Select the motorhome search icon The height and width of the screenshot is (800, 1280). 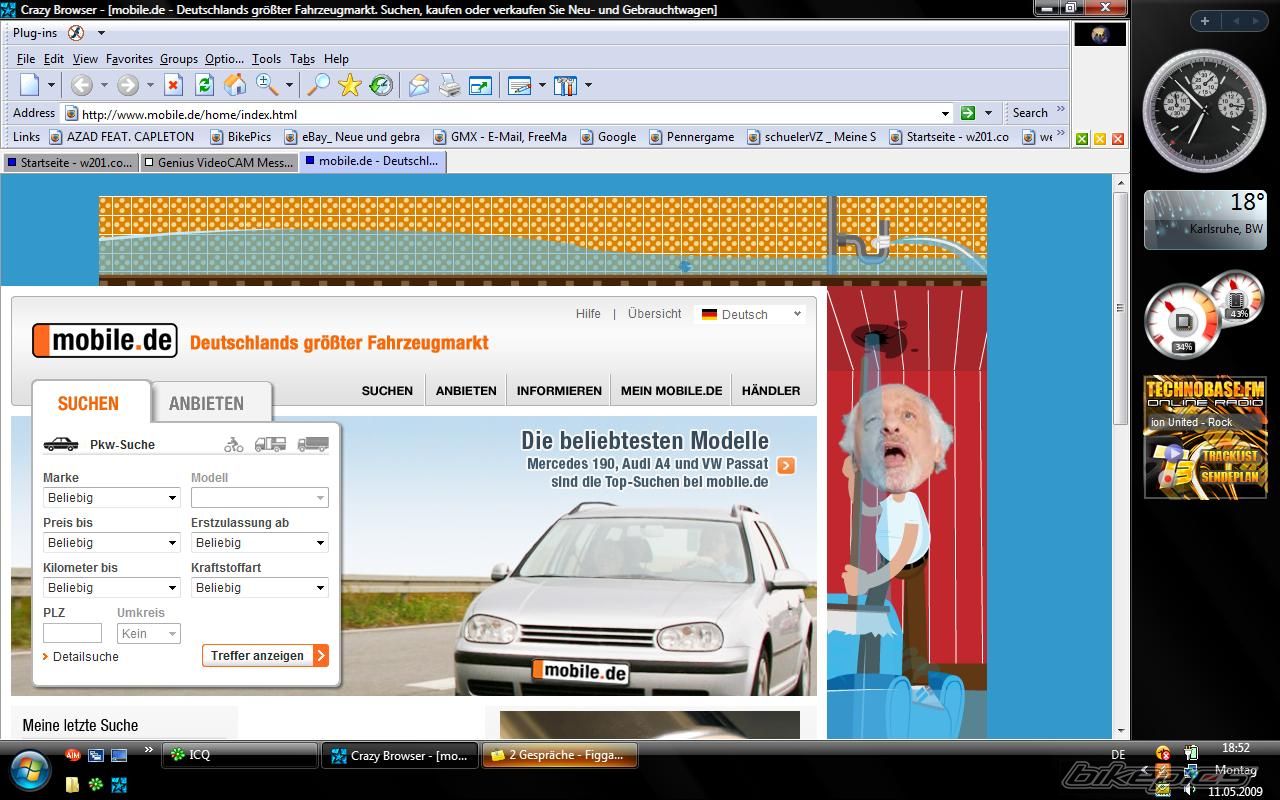pos(270,444)
